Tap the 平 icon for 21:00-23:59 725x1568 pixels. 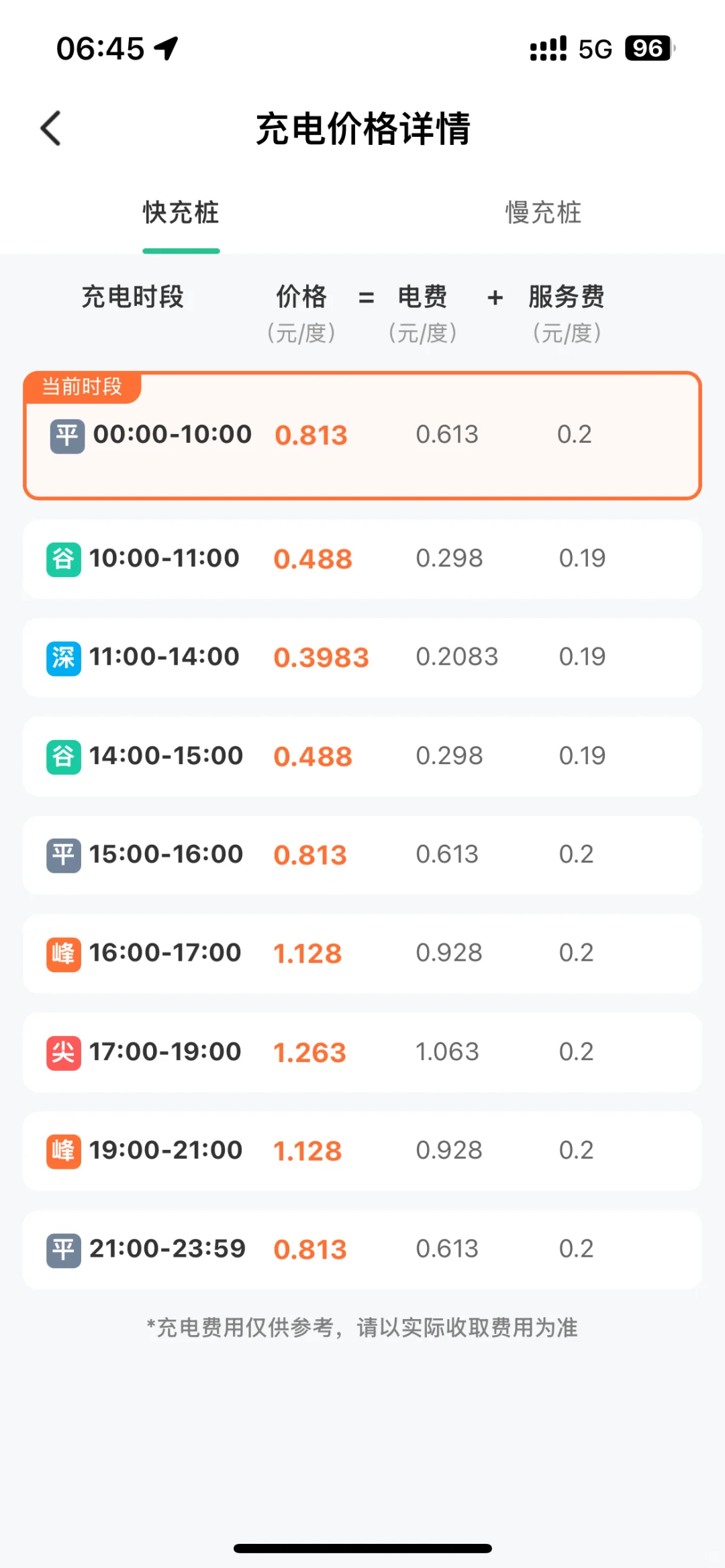pos(64,1250)
